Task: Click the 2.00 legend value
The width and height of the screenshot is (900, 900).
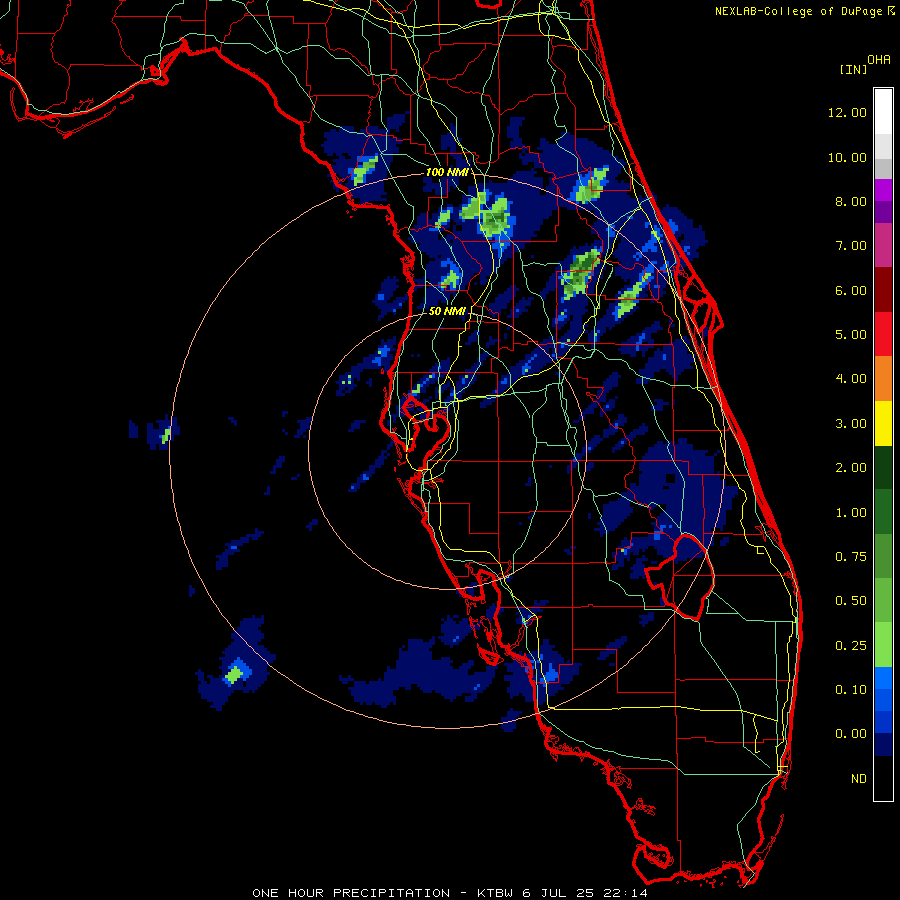Action: coord(851,468)
